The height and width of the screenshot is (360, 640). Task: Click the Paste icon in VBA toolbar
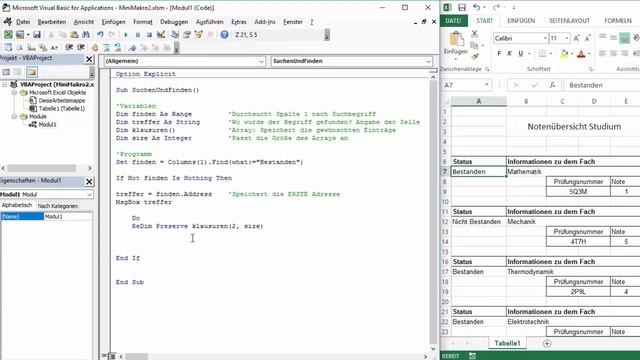coord(74,35)
